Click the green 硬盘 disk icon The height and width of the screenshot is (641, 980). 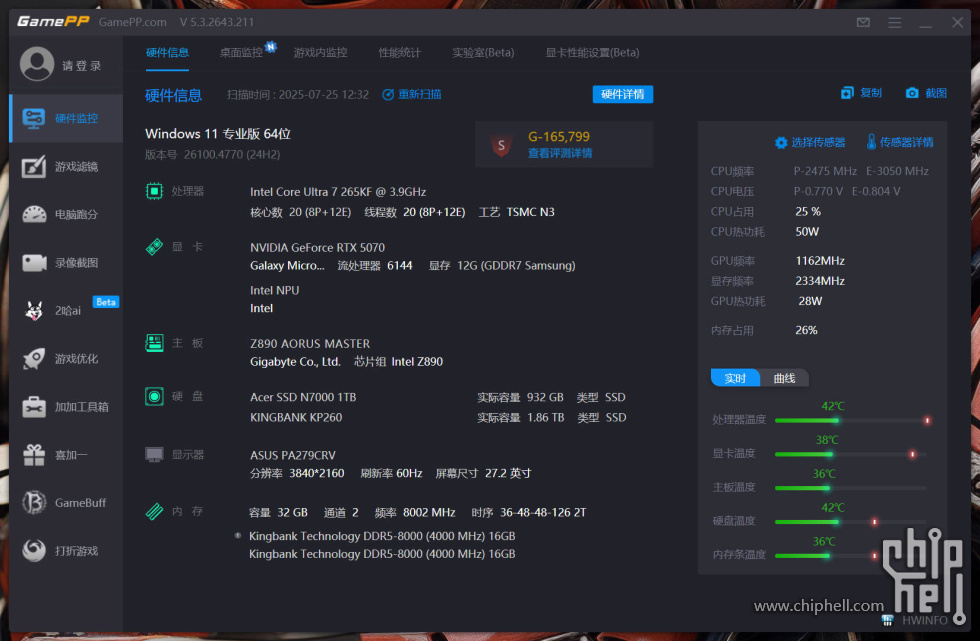pyautogui.click(x=154, y=396)
